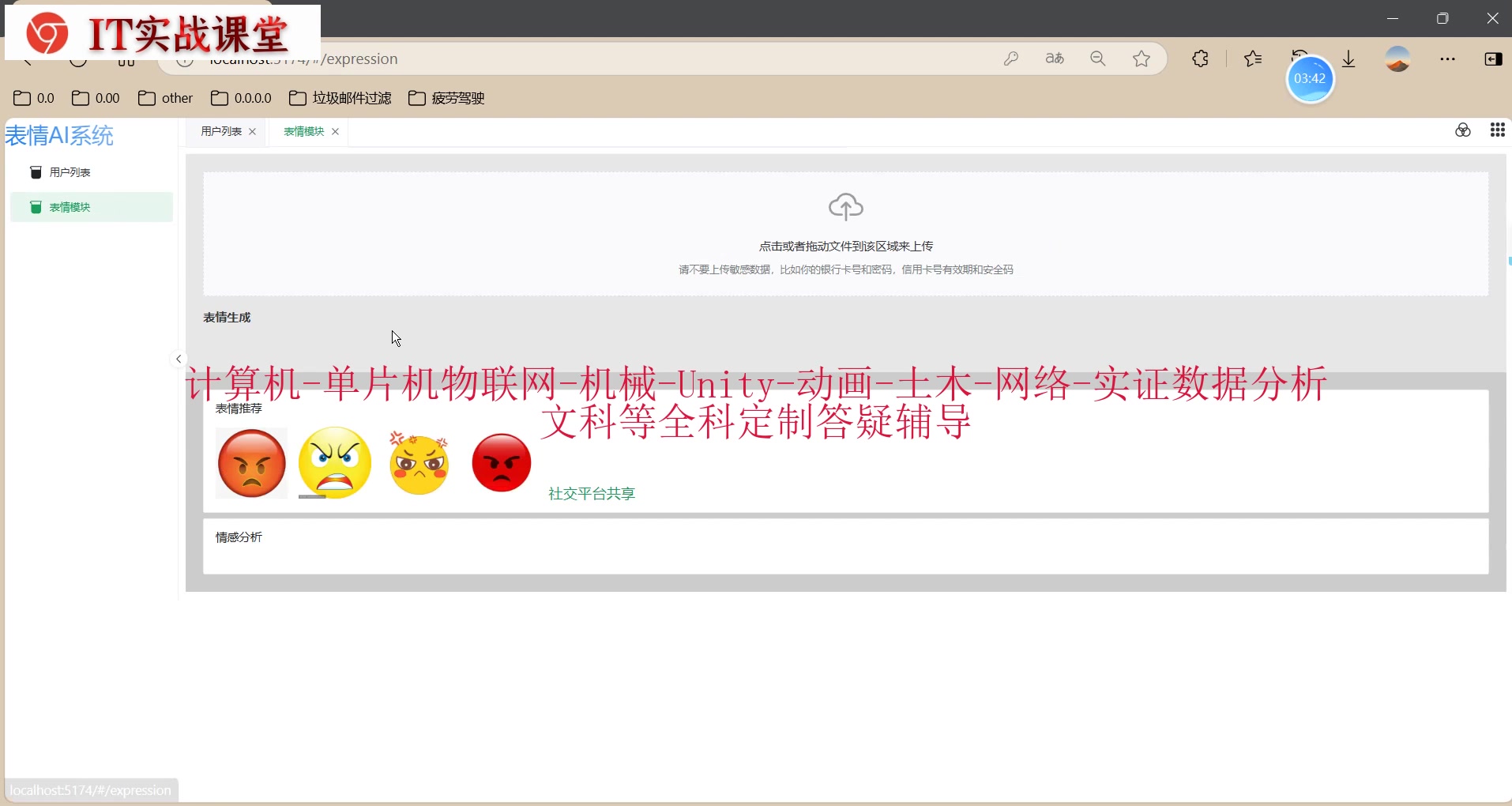Open the other bookmark folder

(165, 98)
